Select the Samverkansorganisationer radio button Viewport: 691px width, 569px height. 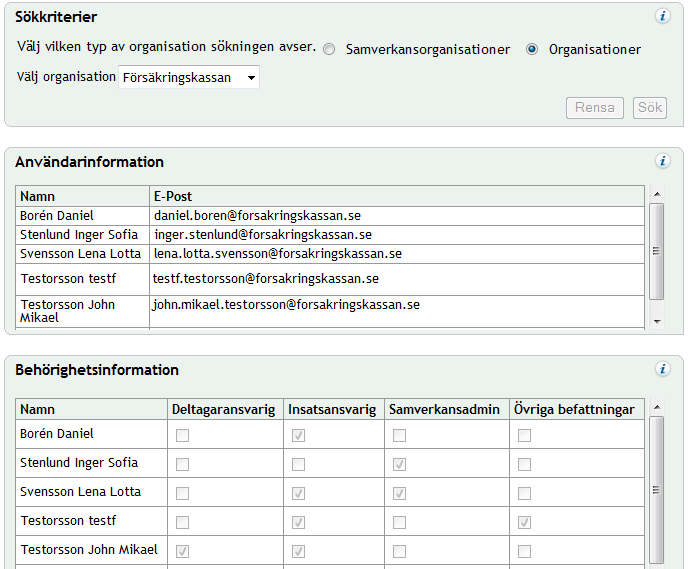(x=329, y=49)
